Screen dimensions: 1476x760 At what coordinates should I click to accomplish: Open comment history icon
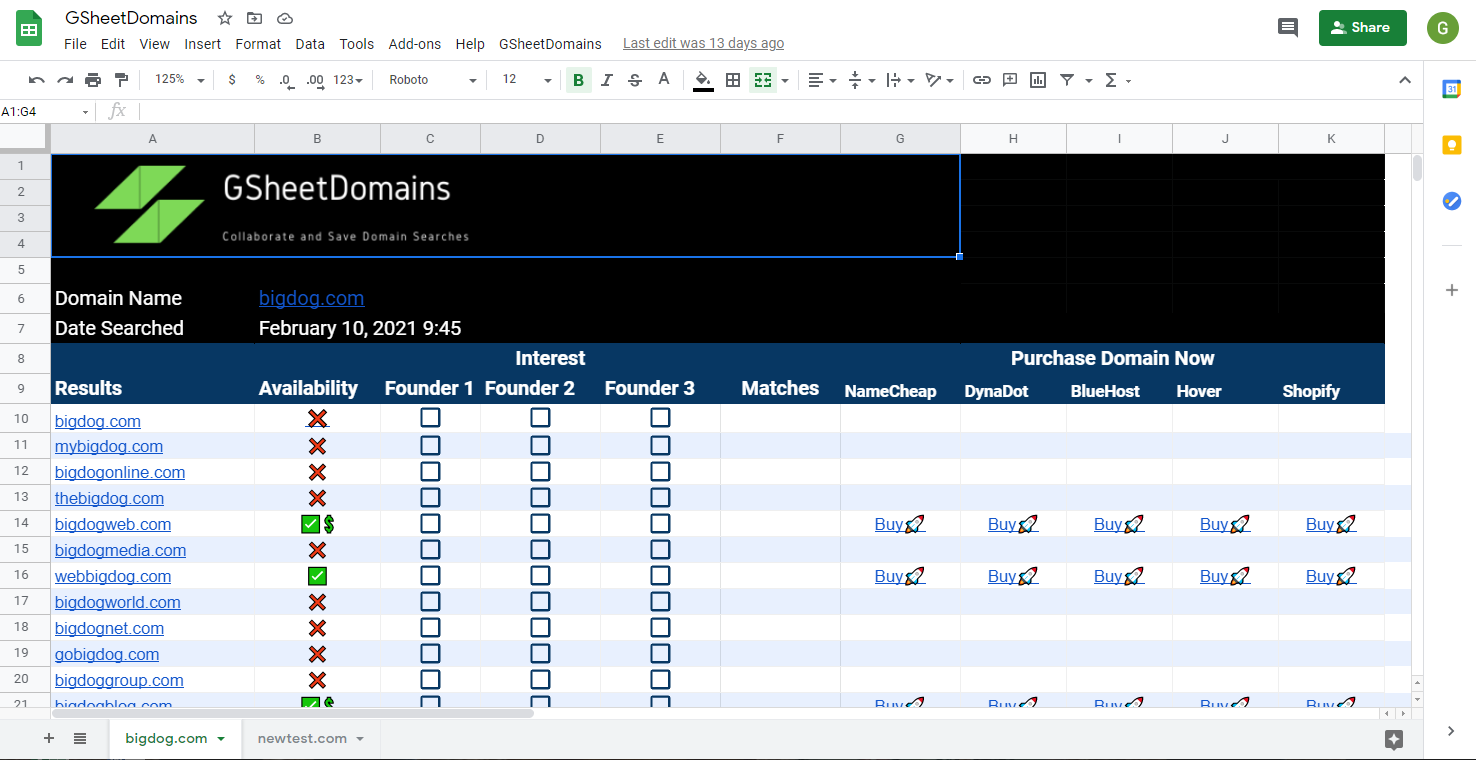click(1288, 28)
